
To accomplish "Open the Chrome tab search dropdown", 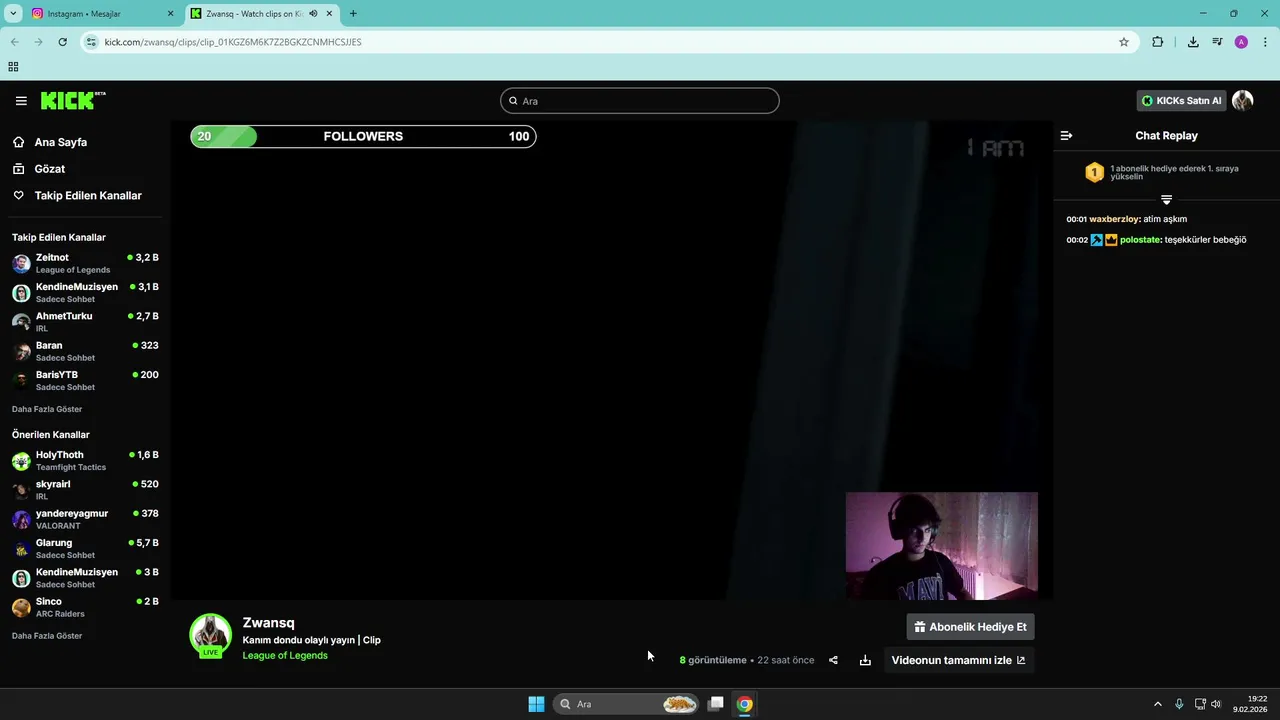I will (x=13, y=14).
